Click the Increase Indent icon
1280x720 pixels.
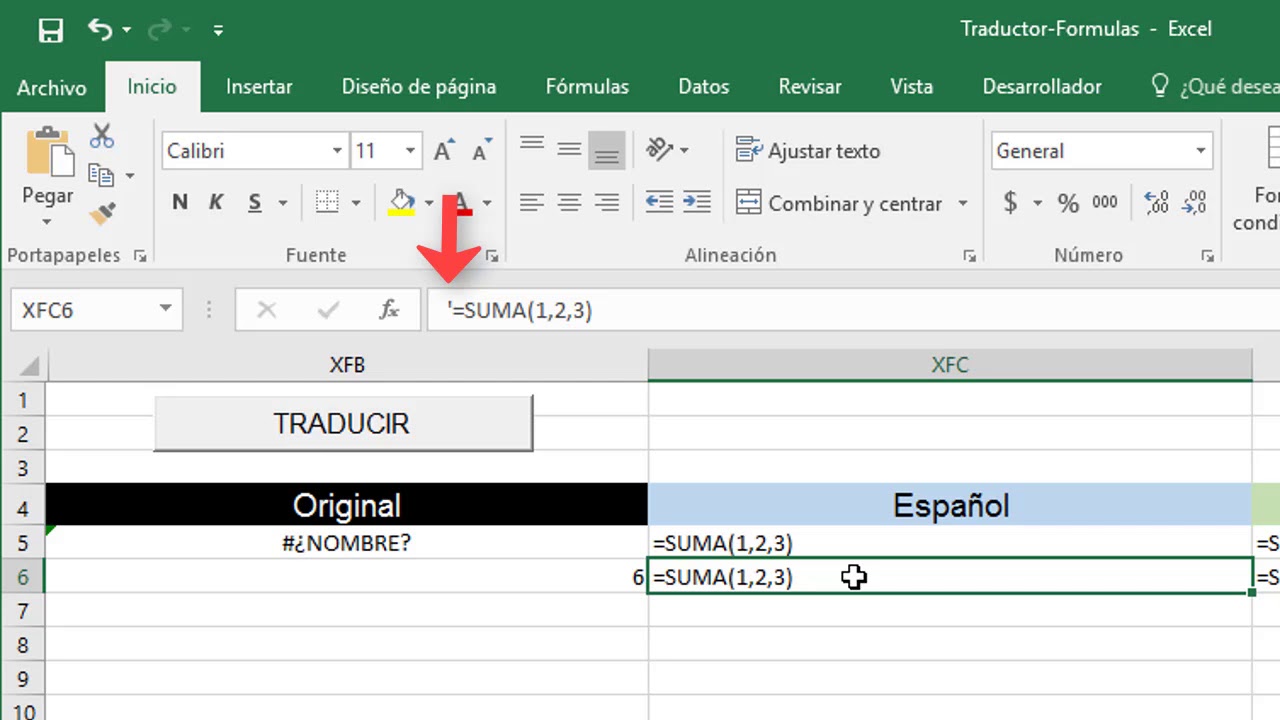point(697,203)
